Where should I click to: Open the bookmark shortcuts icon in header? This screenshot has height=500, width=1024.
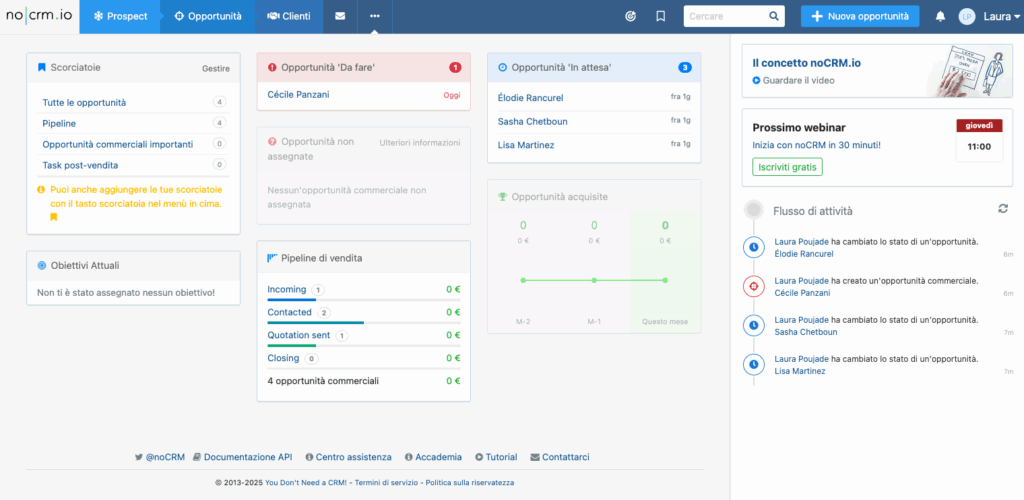[x=661, y=16]
